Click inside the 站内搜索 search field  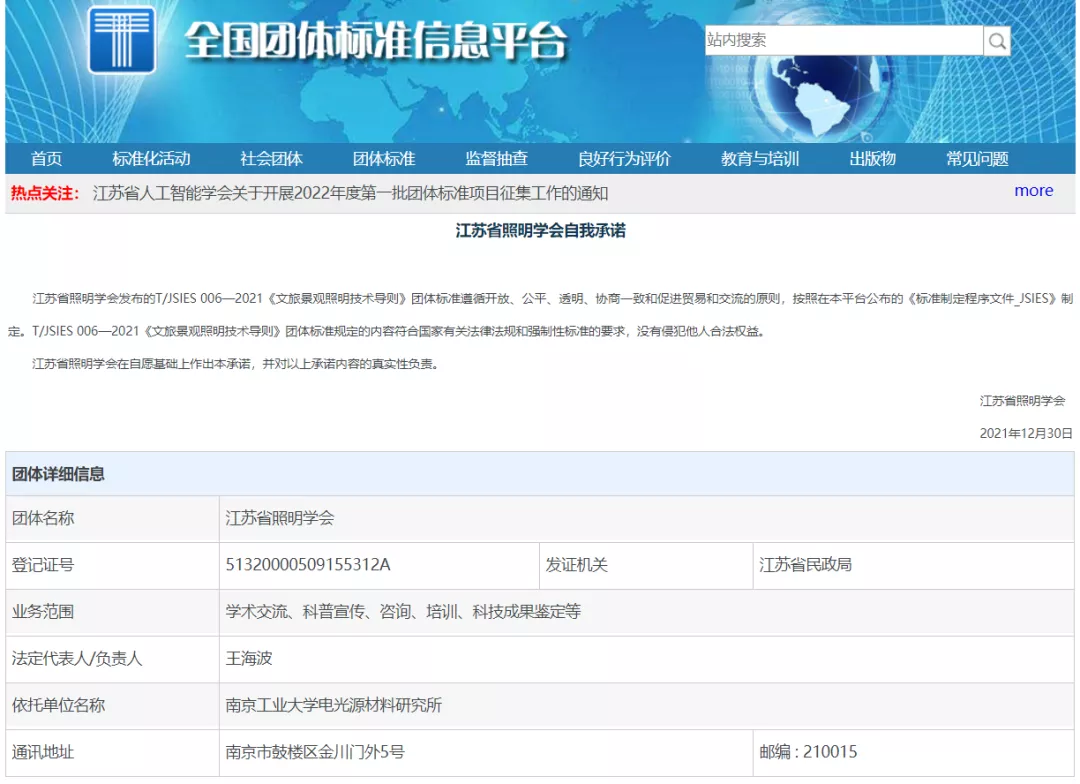(x=840, y=40)
